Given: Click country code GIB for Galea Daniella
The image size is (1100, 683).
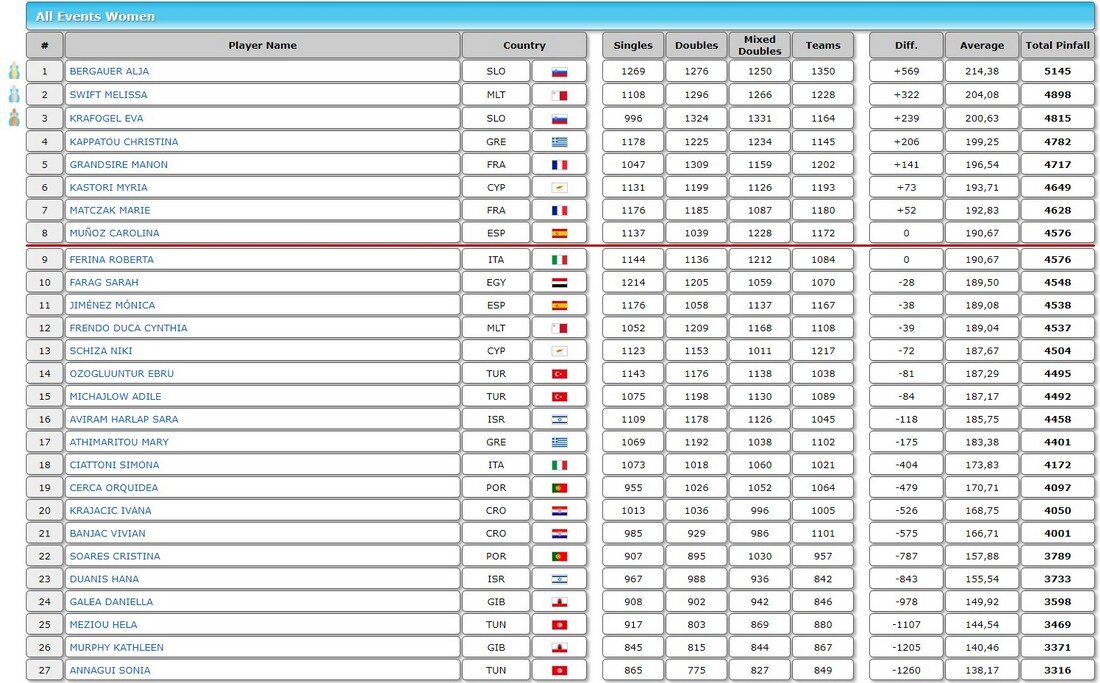Looking at the screenshot, I should coord(496,602).
